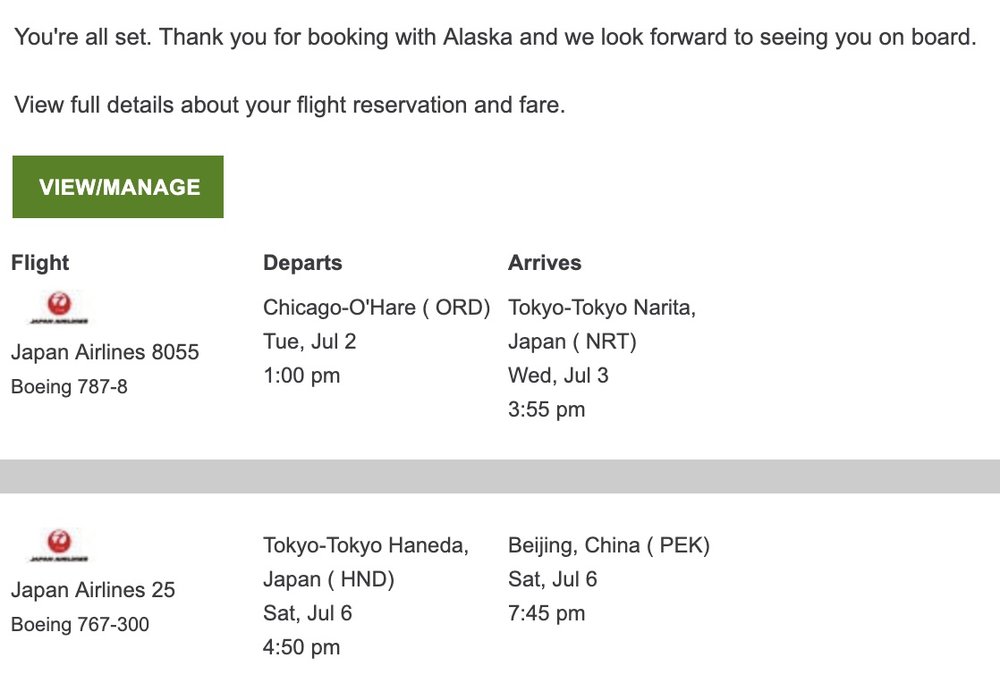Click the Japan Airlines logo for flight 25
The width and height of the screenshot is (1000, 683).
pyautogui.click(x=59, y=545)
